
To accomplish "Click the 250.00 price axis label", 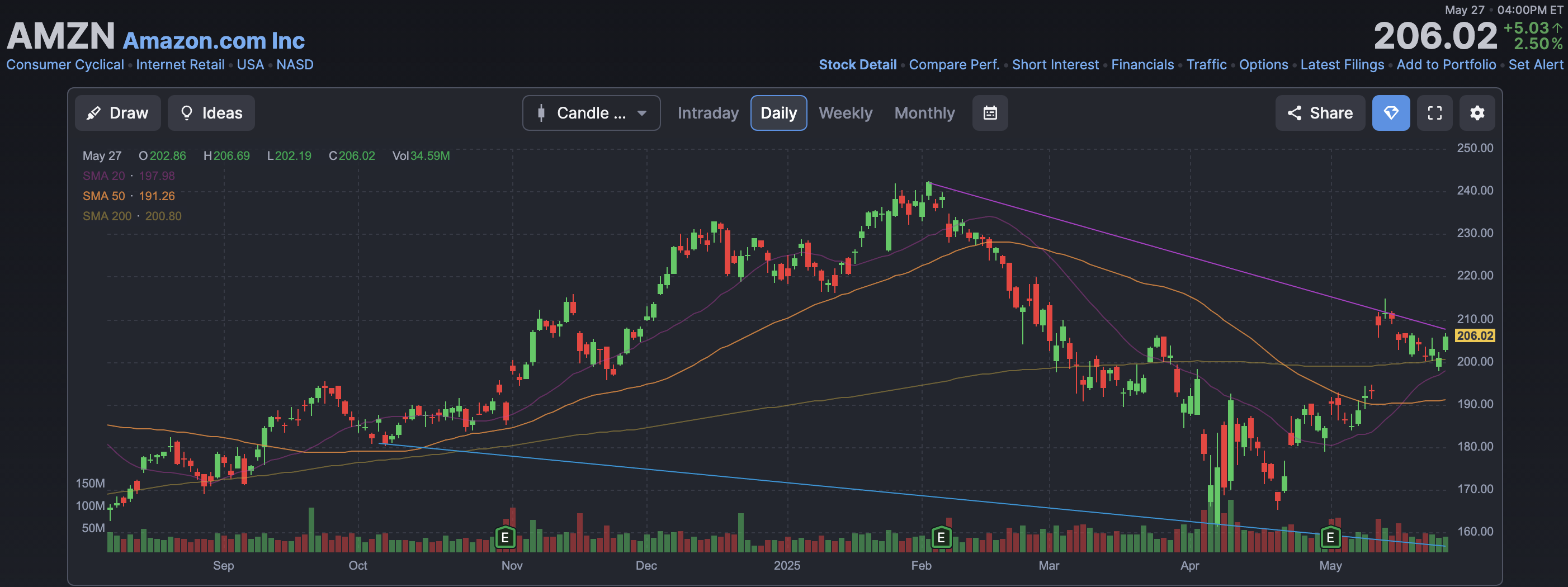I will pyautogui.click(x=1474, y=148).
